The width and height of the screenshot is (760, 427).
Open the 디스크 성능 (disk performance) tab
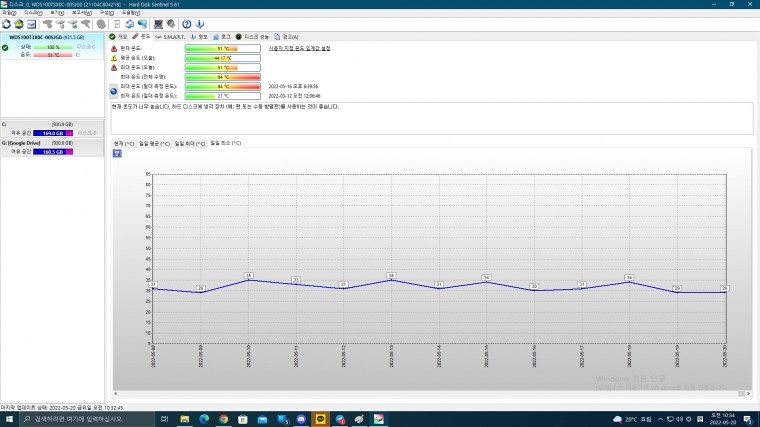(x=252, y=37)
